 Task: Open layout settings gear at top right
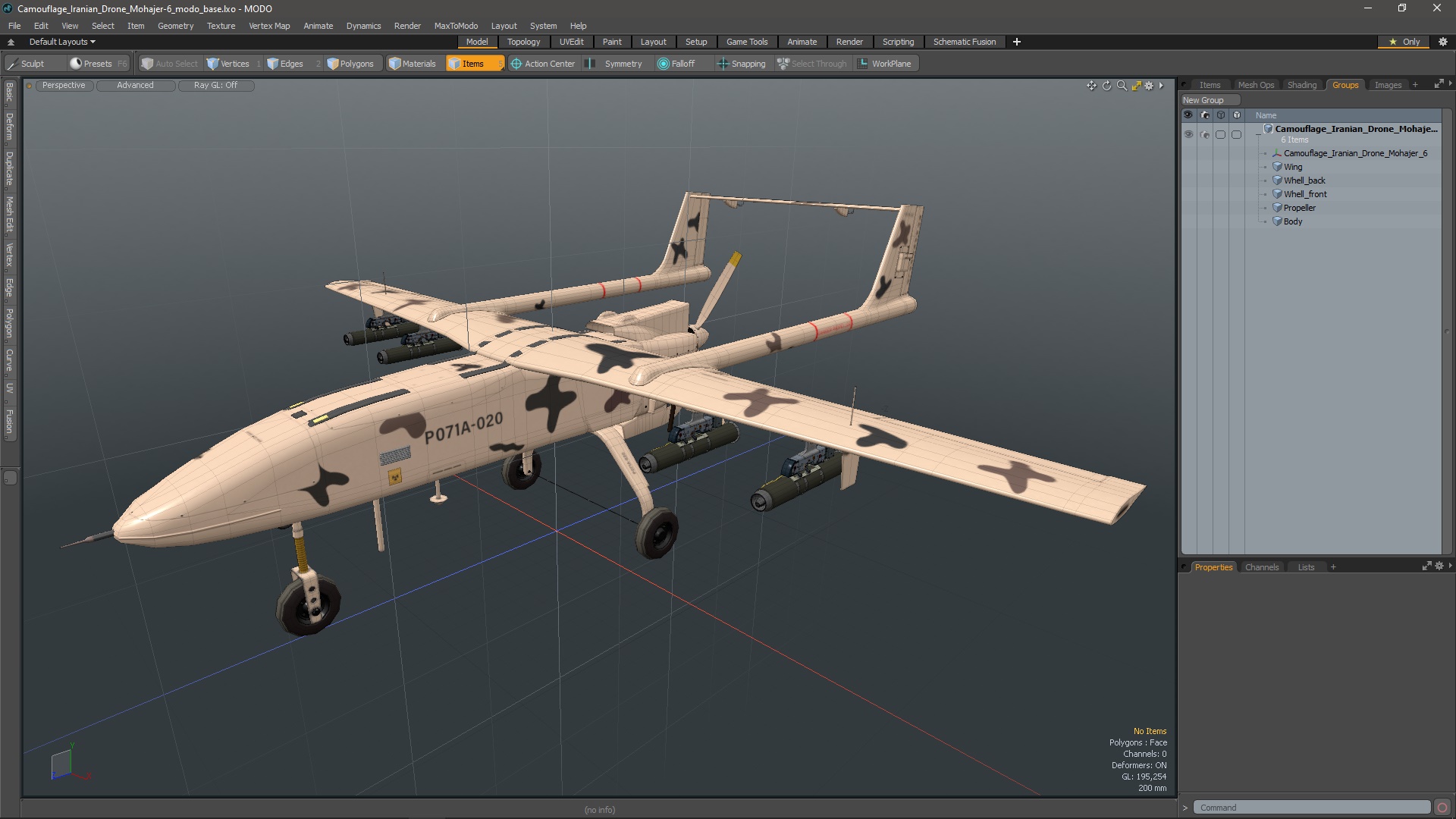click(1443, 42)
